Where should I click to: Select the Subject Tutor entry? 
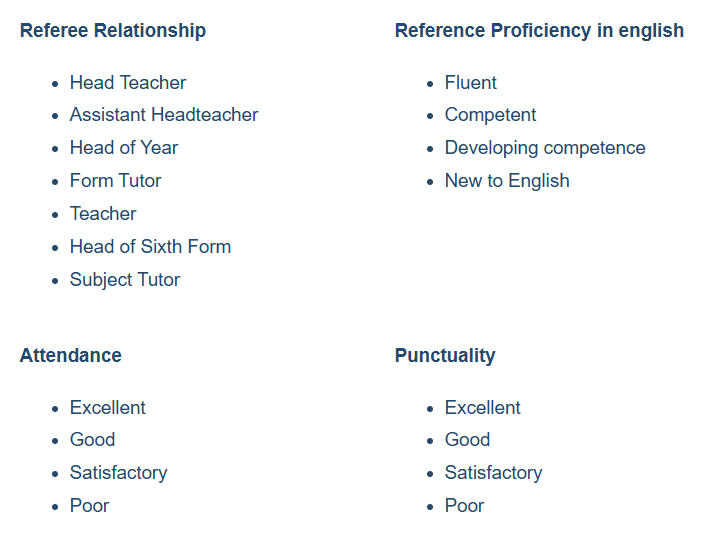pos(125,279)
